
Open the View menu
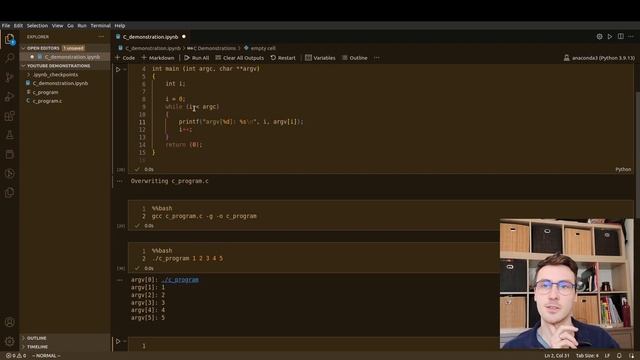click(x=57, y=25)
